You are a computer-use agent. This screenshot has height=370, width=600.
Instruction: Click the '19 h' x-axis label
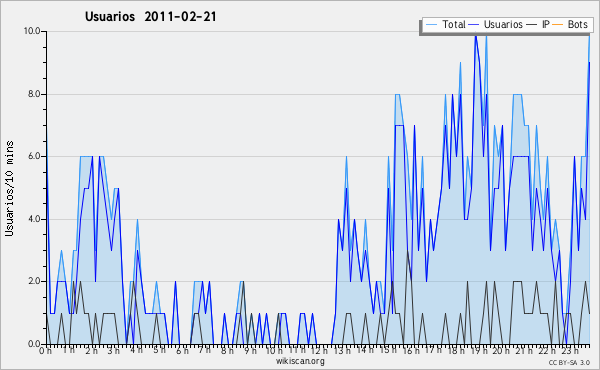pyautogui.click(x=478, y=350)
